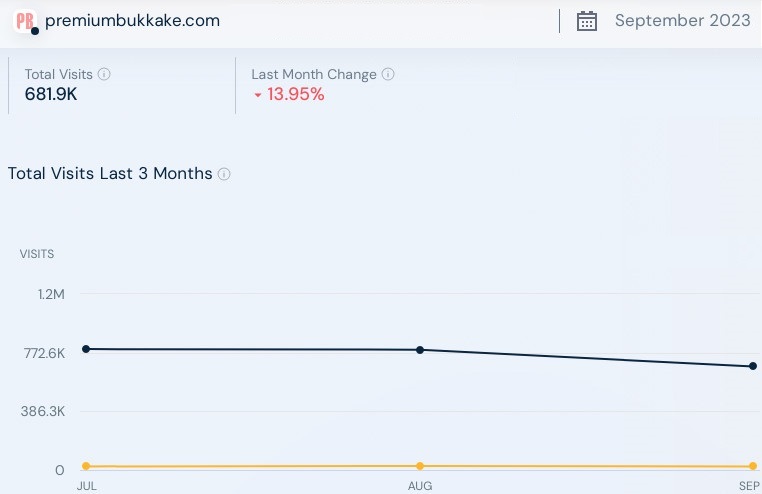The width and height of the screenshot is (762, 494).
Task: Click the premiumbukkake.com domain name
Action: [133, 20]
